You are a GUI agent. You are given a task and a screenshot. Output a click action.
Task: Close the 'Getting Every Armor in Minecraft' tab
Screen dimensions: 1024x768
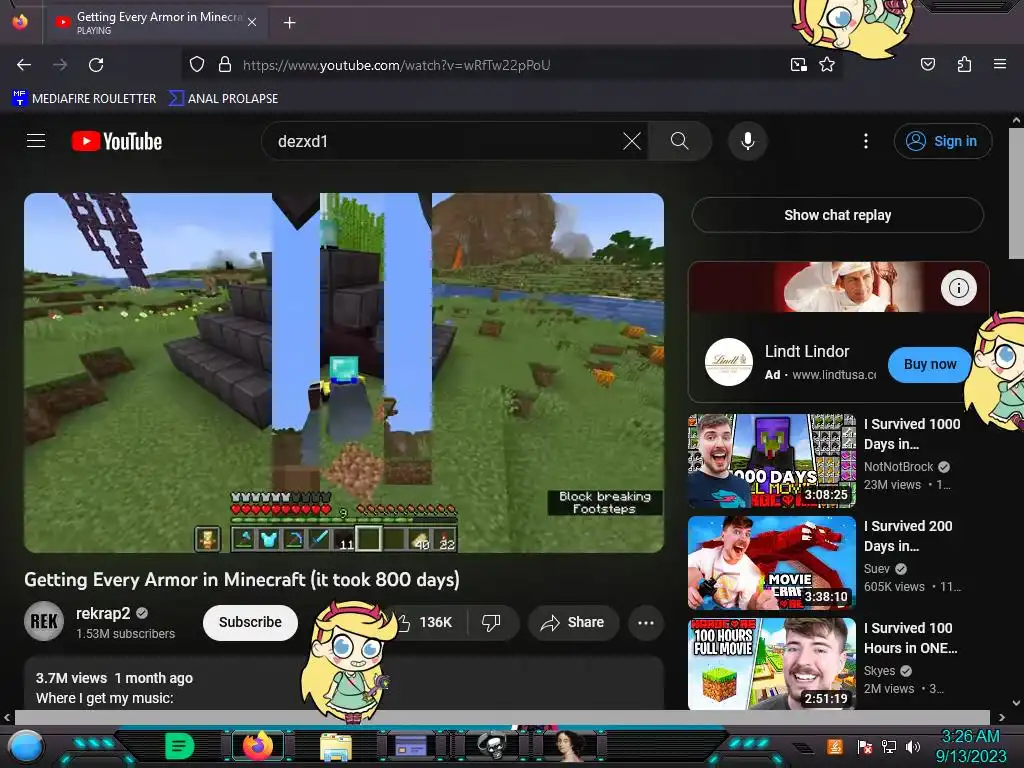pos(252,22)
